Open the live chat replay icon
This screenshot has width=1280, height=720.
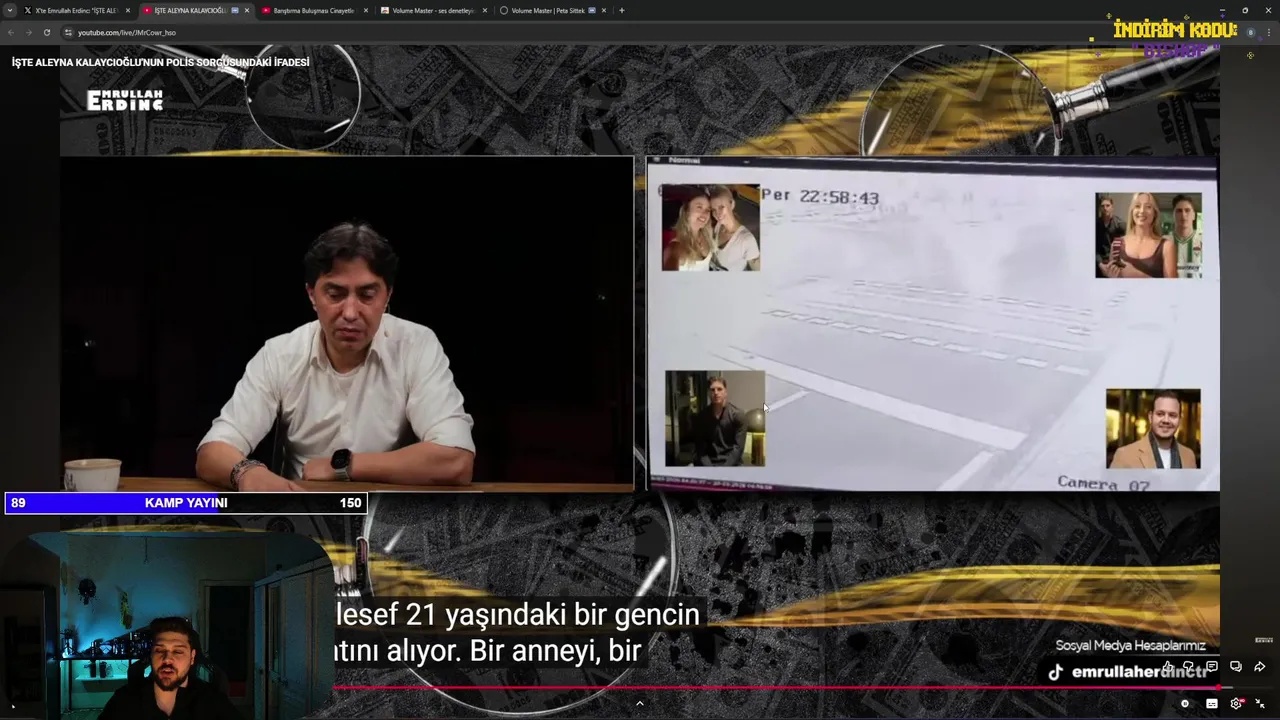(x=1236, y=667)
